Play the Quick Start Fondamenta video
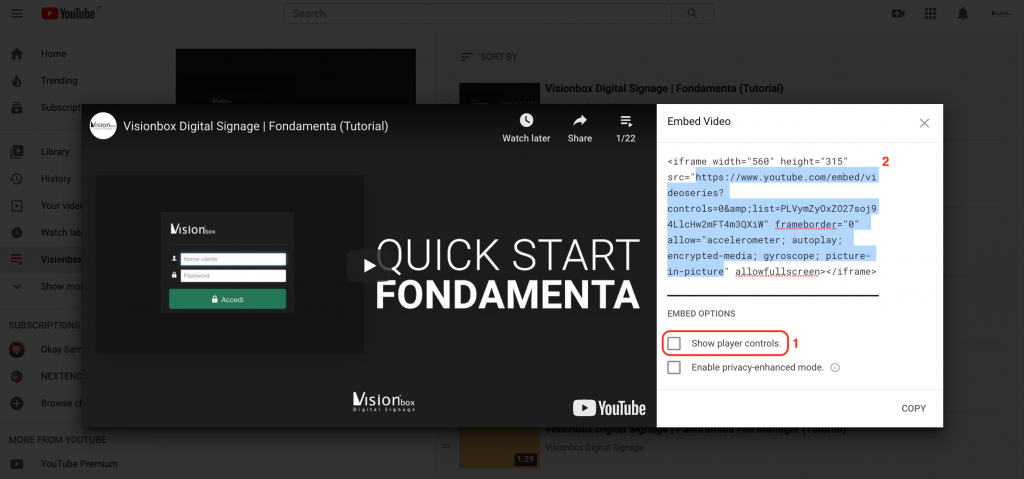This screenshot has height=479, width=1024. (x=369, y=265)
